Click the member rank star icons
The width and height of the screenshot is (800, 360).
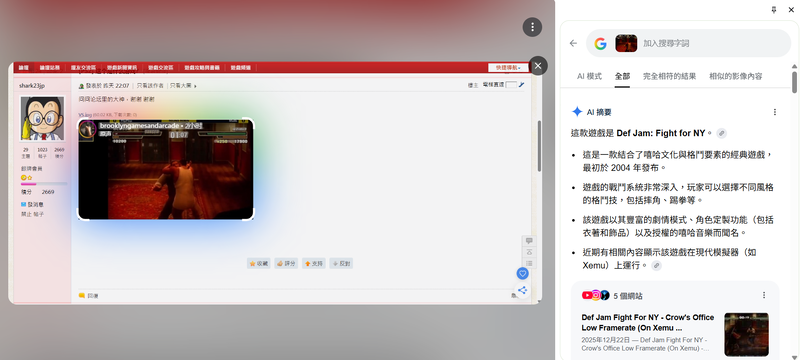pos(27,177)
